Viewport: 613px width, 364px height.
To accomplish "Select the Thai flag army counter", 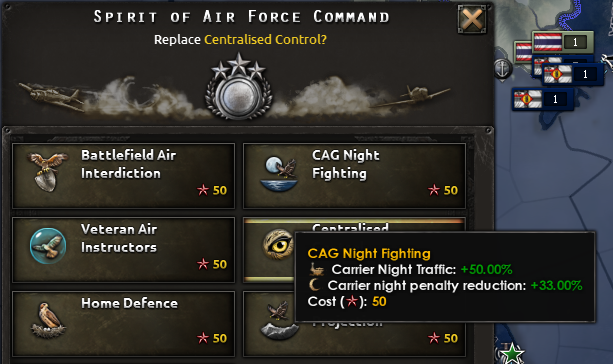I will 562,42.
